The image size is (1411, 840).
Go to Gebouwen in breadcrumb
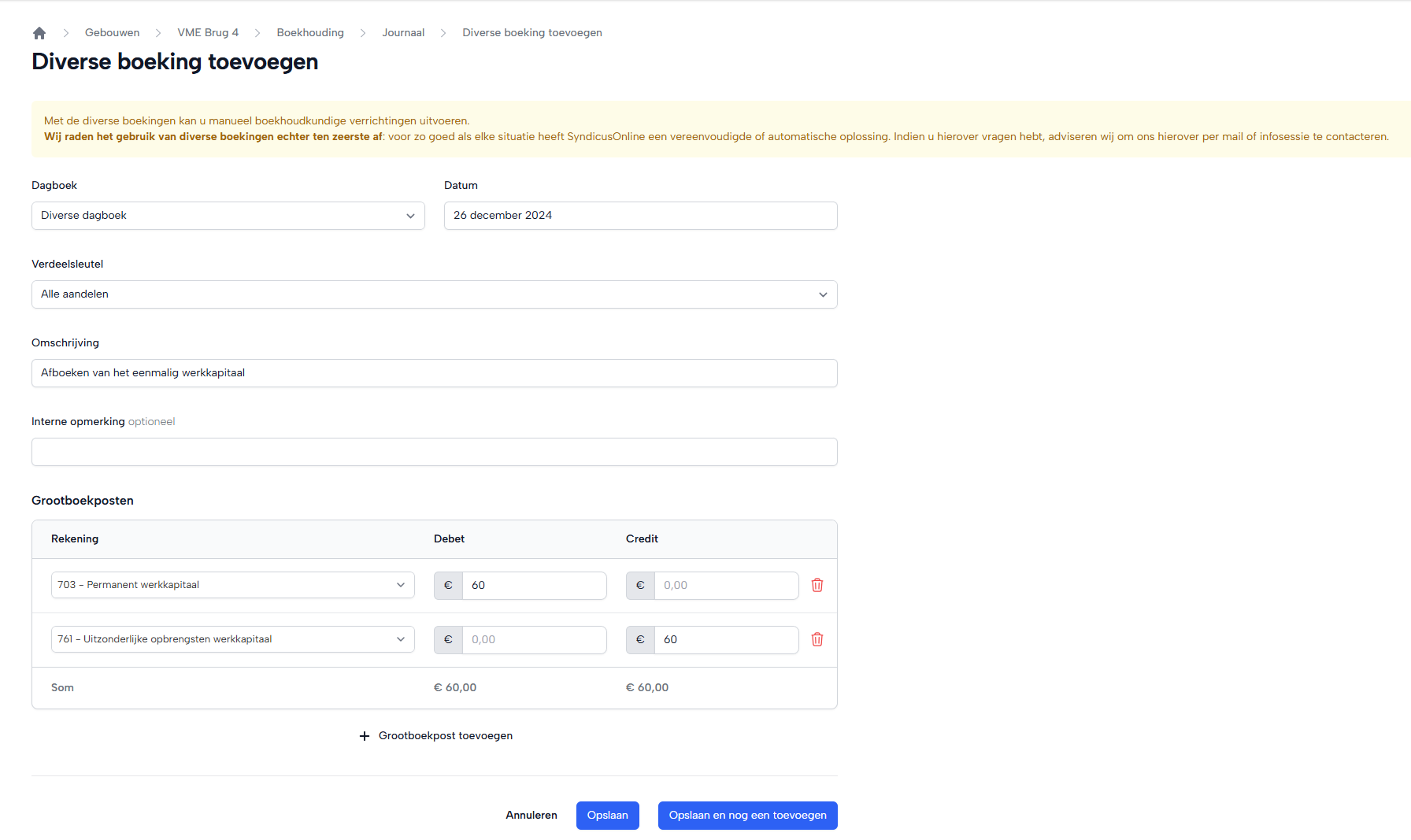click(112, 33)
